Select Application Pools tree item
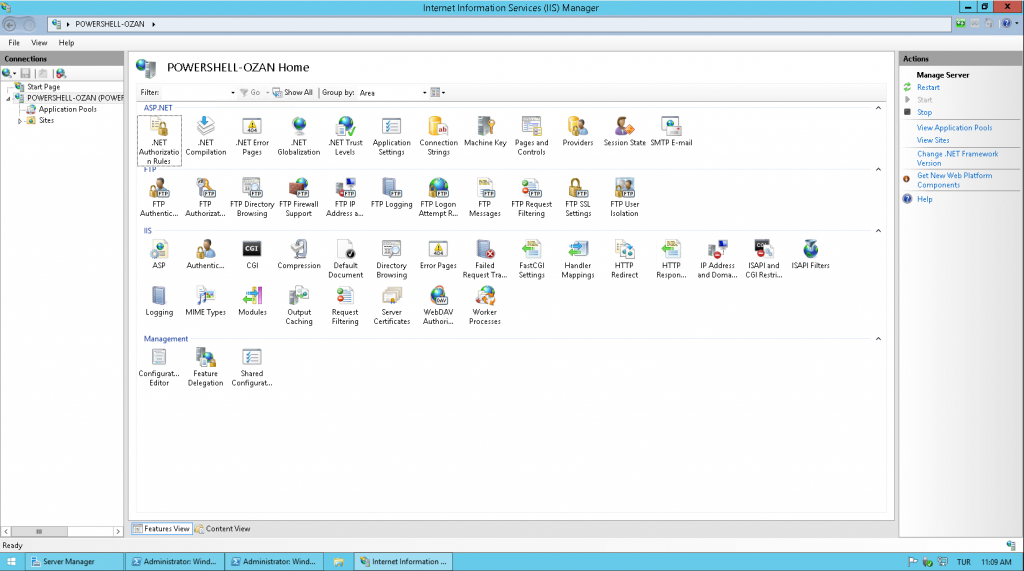 coord(67,109)
